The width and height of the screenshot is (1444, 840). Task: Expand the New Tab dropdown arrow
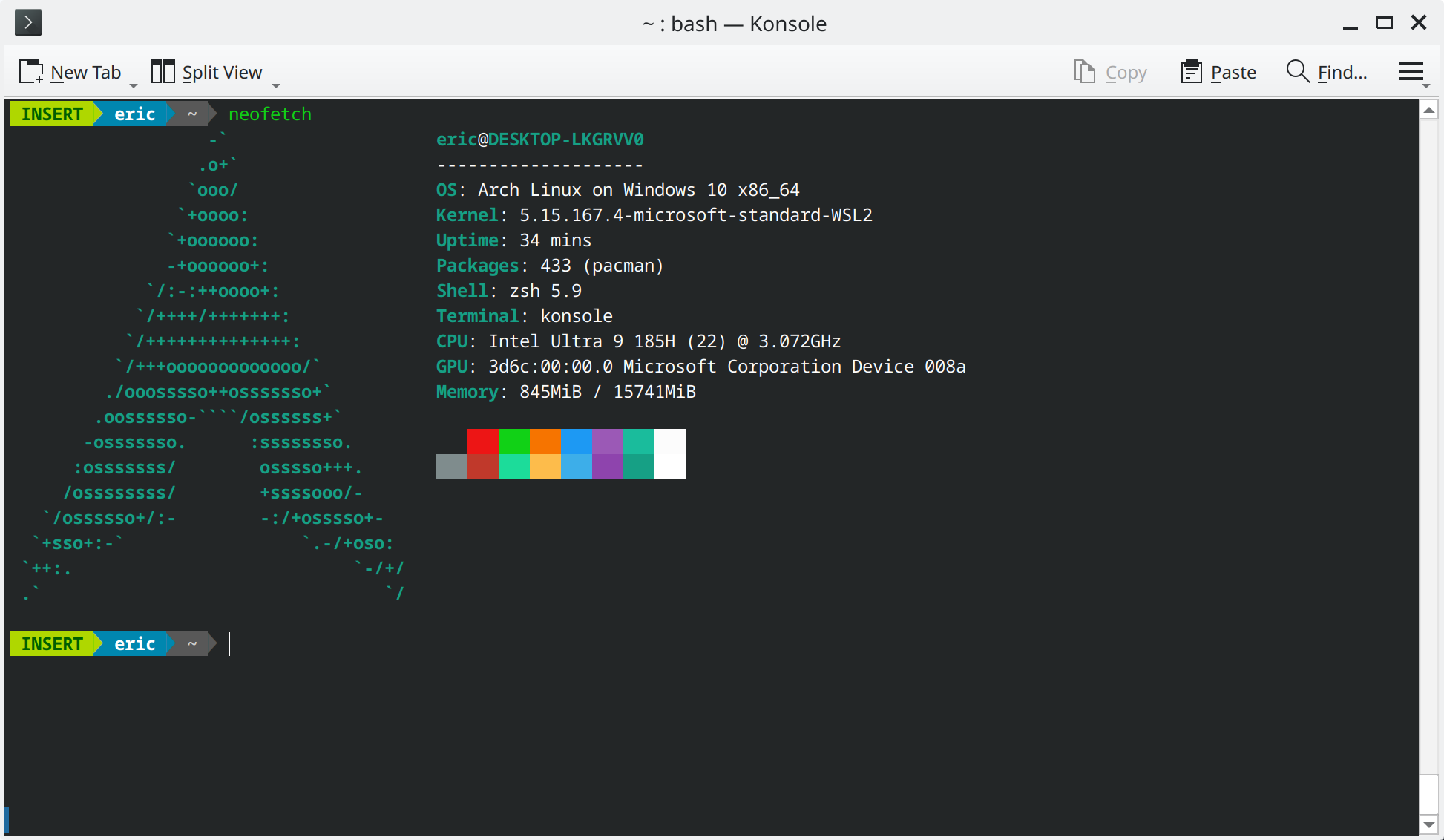[134, 86]
